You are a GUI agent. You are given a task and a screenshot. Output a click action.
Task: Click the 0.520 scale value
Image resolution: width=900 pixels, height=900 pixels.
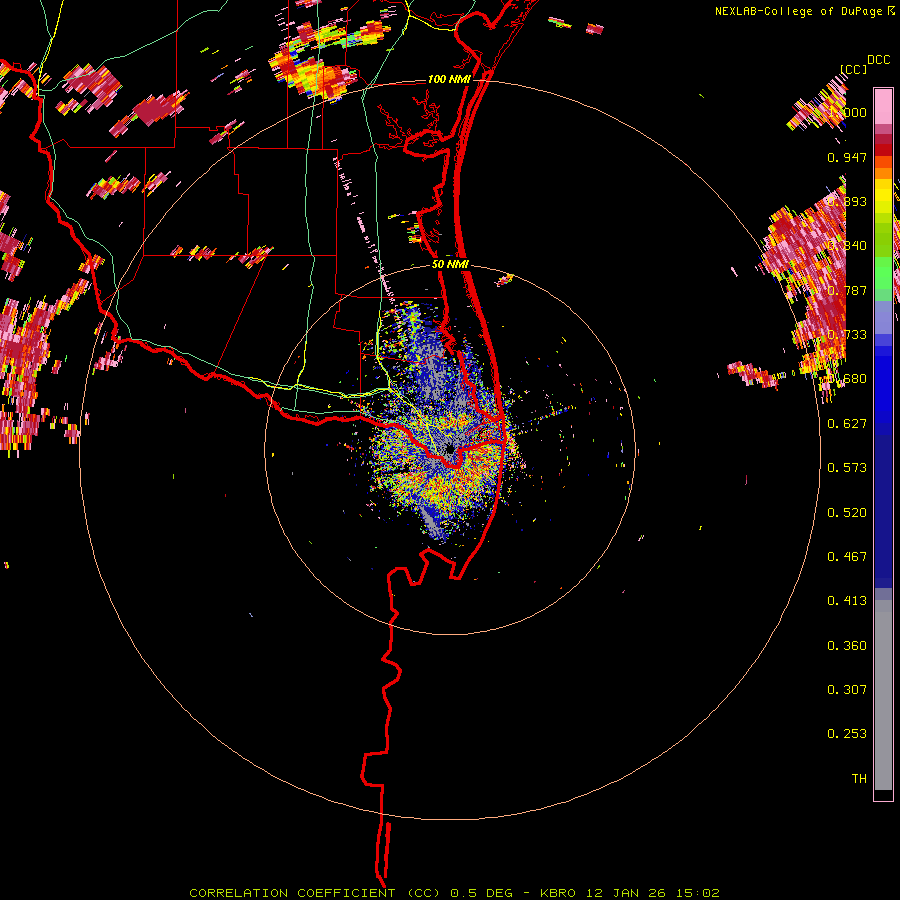tap(847, 513)
